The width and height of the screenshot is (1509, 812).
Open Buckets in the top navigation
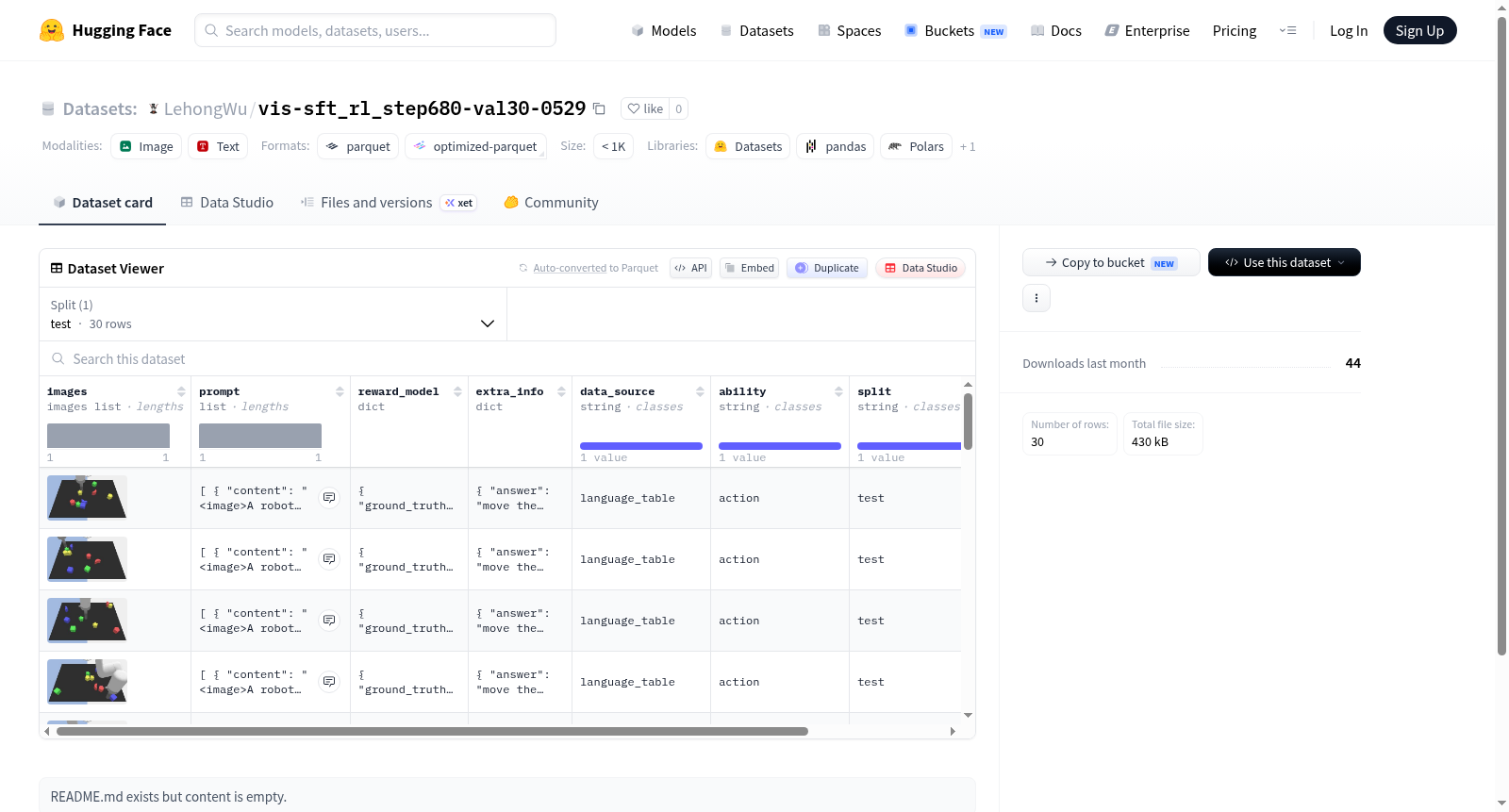click(x=955, y=30)
